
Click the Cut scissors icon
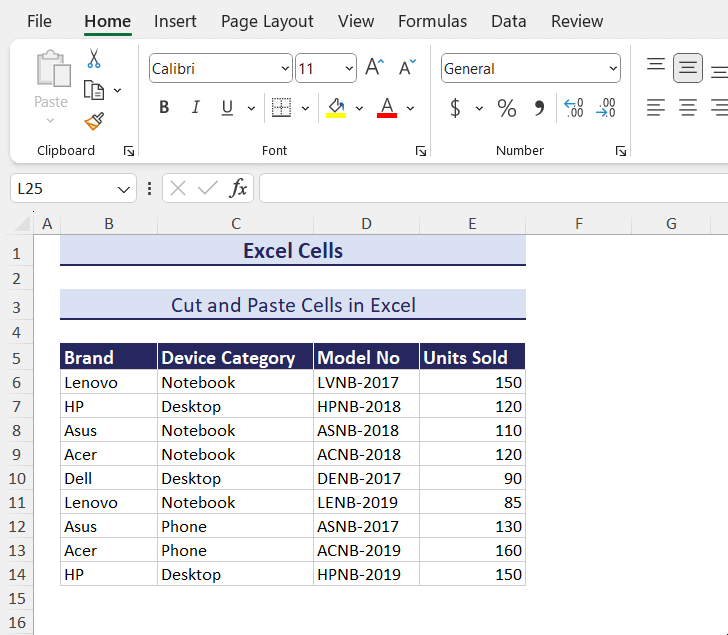(94, 59)
